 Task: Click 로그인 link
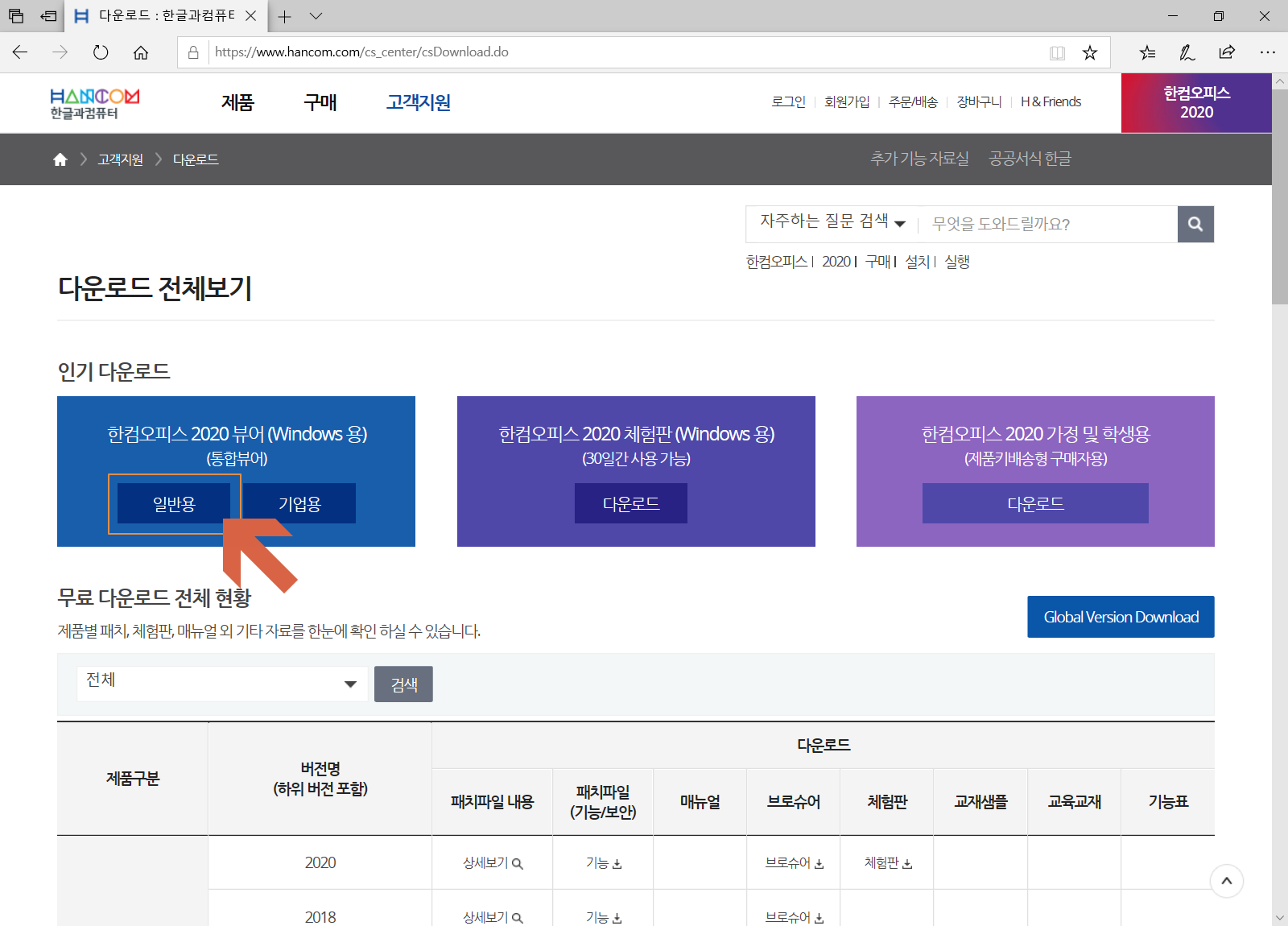[788, 101]
